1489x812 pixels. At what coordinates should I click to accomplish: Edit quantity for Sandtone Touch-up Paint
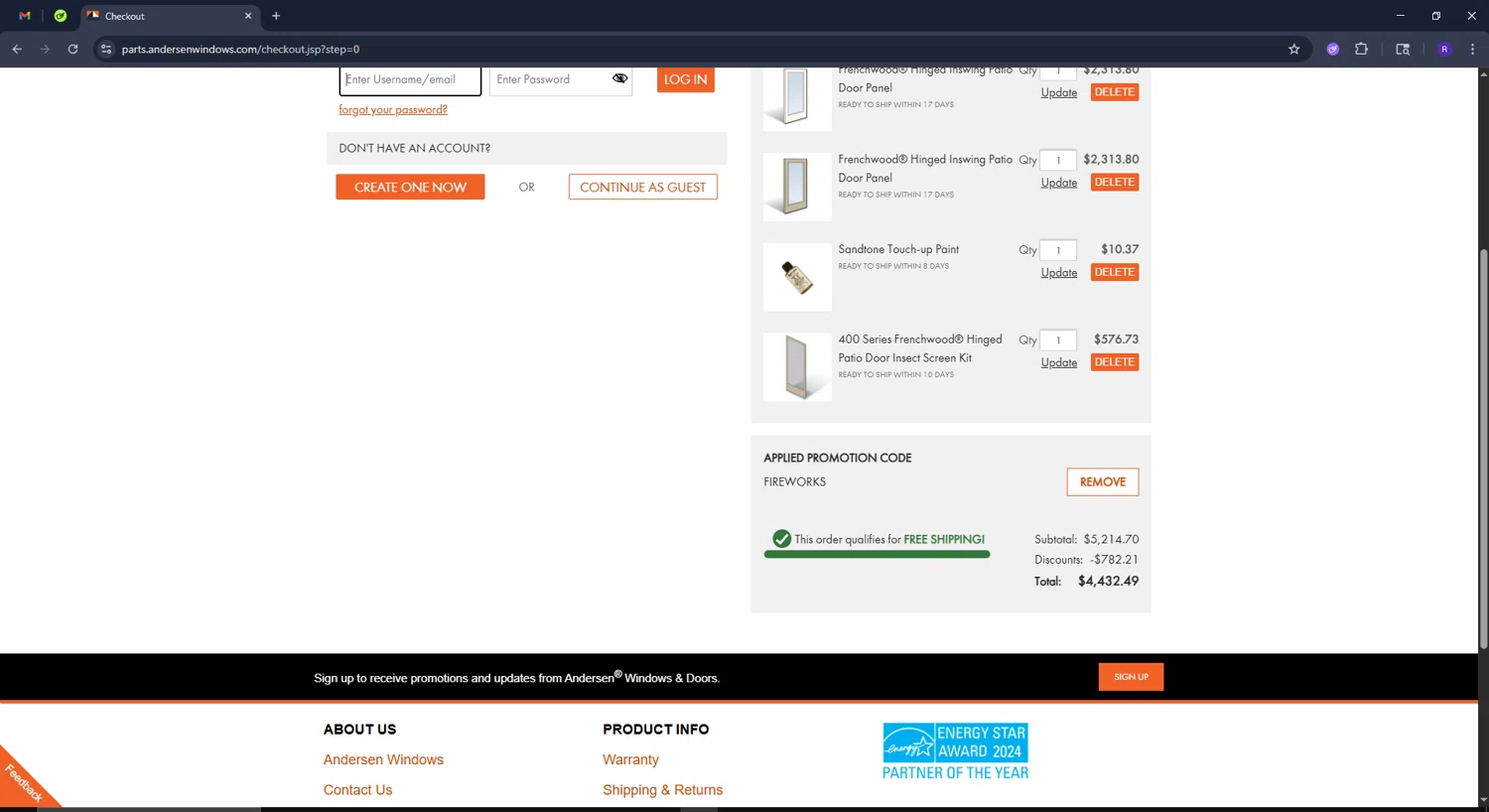pos(1058,250)
